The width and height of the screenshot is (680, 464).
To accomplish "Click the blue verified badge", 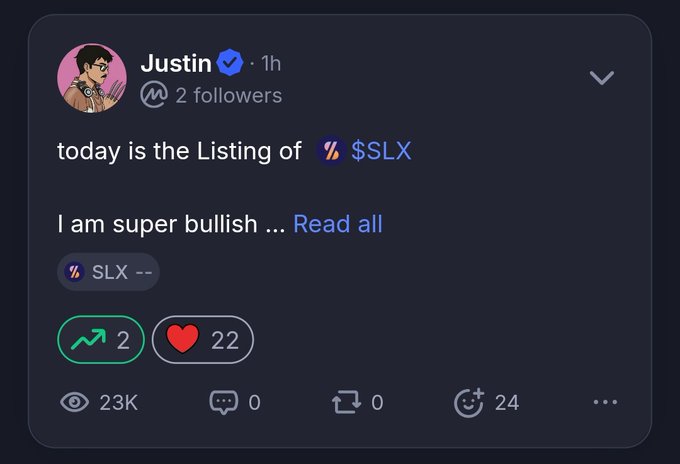I will [x=229, y=63].
